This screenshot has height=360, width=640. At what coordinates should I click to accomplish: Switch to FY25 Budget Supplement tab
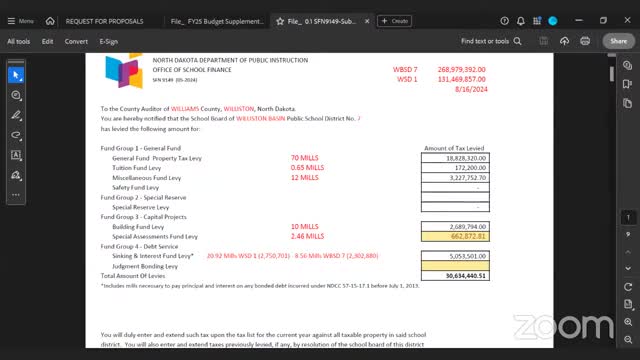pos(217,21)
